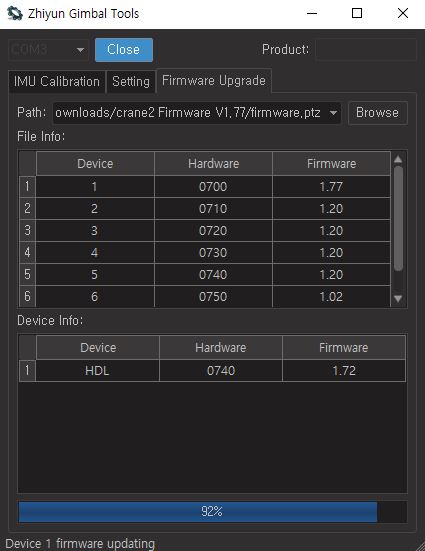The image size is (425, 551).
Task: Open the Setting tab
Action: [131, 82]
